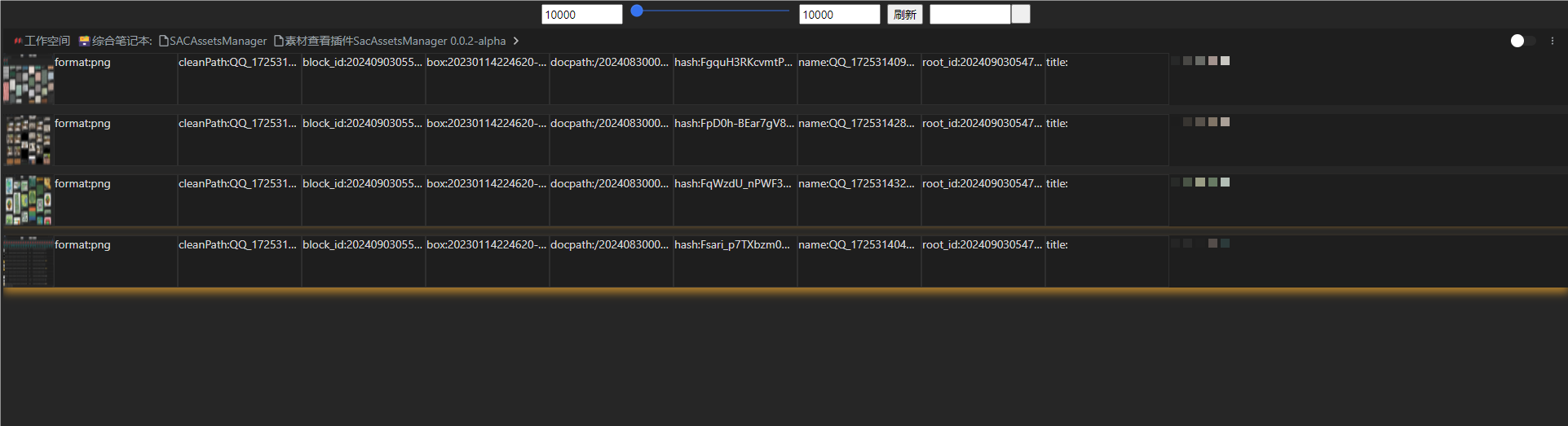Click format:png in the FqWzdU_nPWF3 row

(x=116, y=200)
